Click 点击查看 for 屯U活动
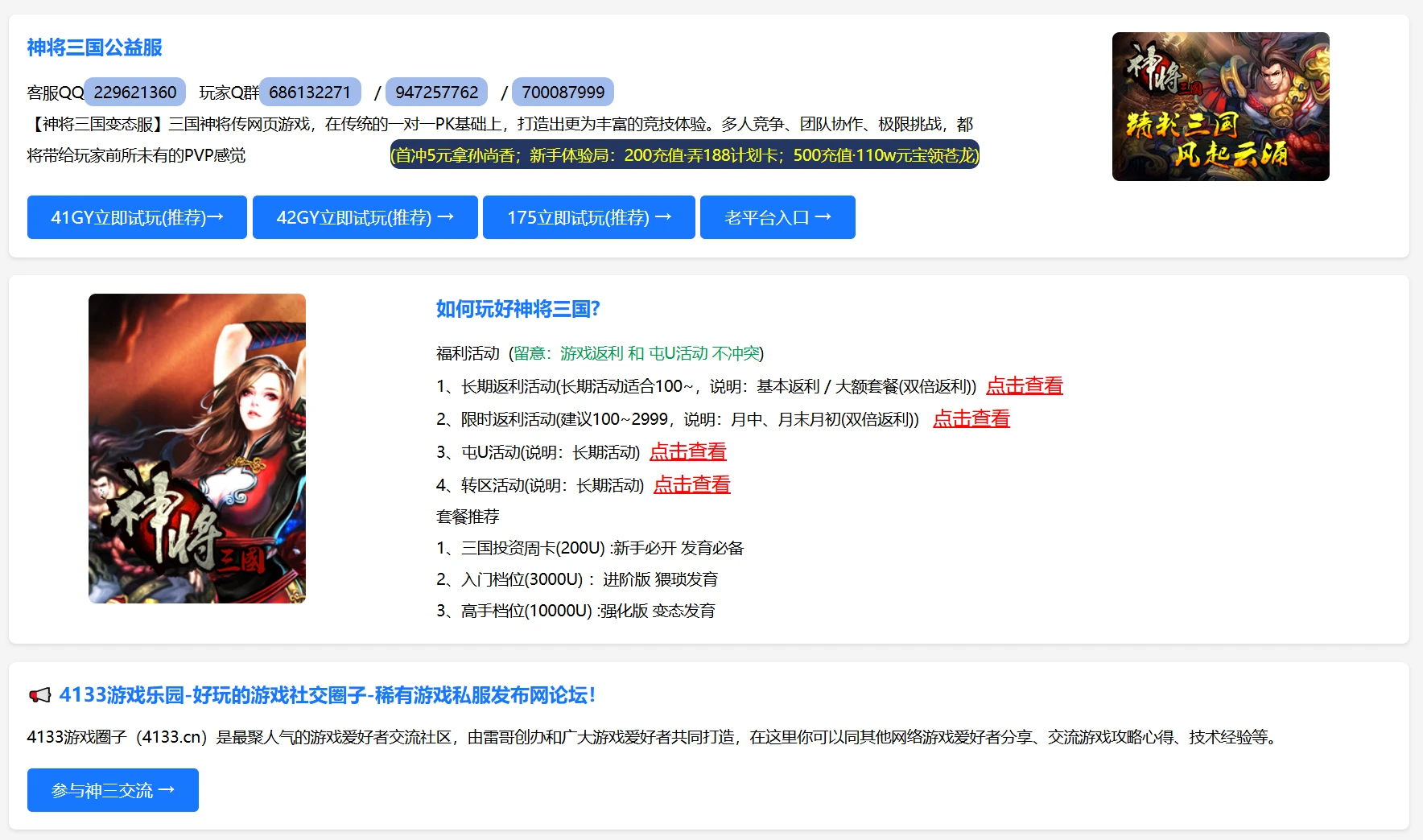This screenshot has height=840, width=1423. point(687,451)
